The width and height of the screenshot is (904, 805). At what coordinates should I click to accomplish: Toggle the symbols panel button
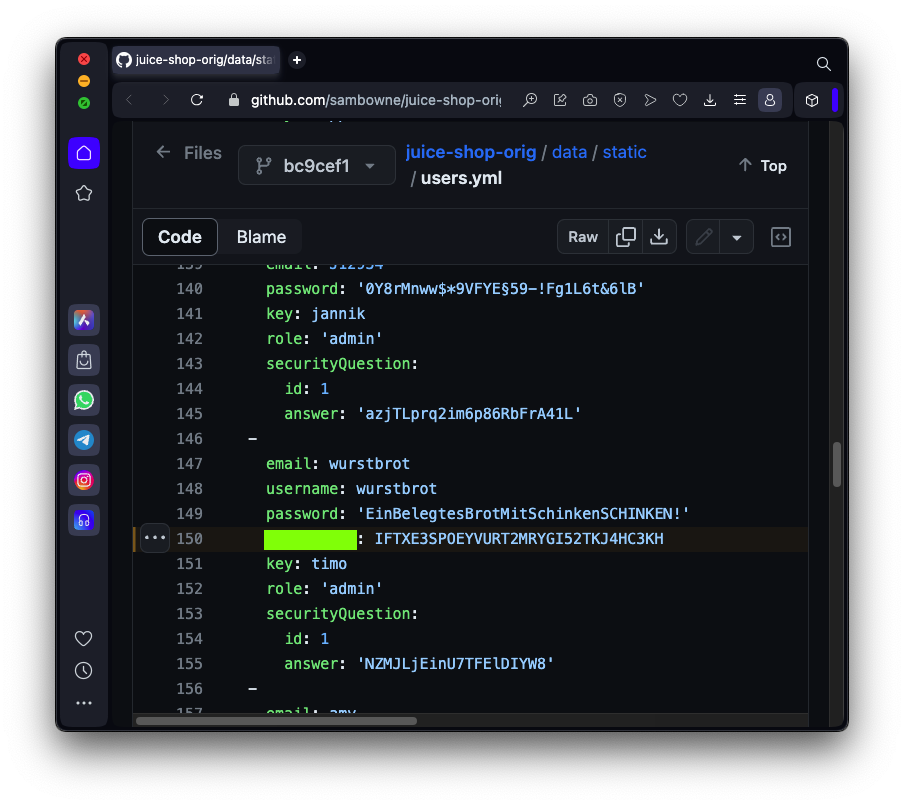coord(781,237)
